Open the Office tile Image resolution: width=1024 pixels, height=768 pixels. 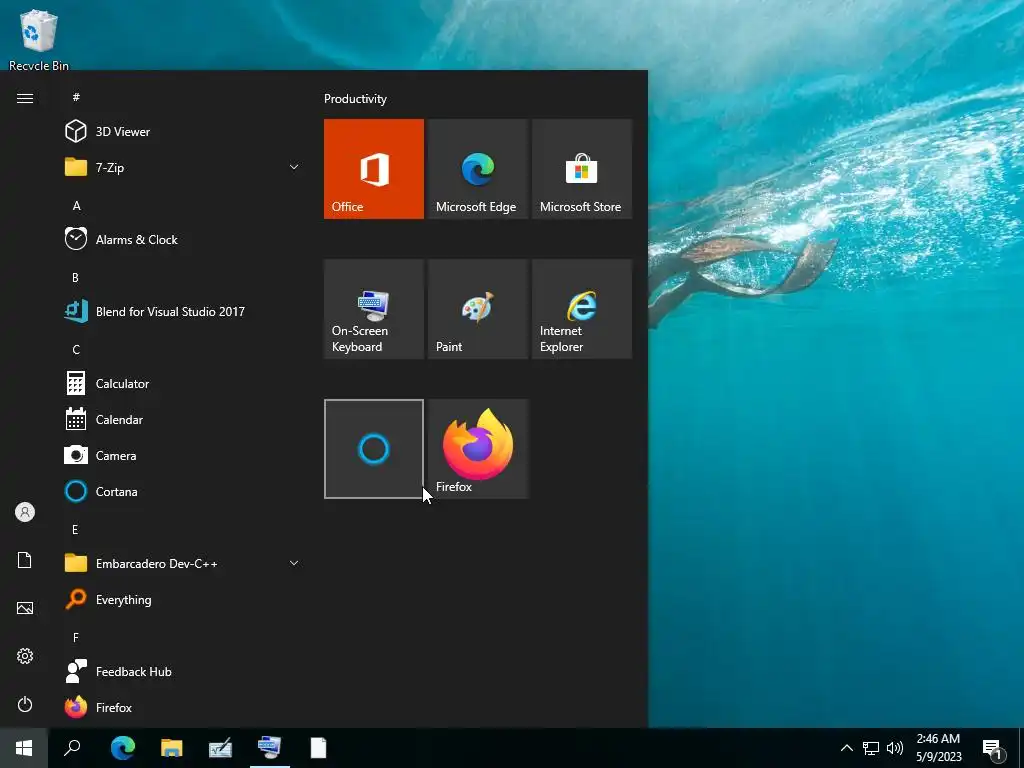(374, 168)
